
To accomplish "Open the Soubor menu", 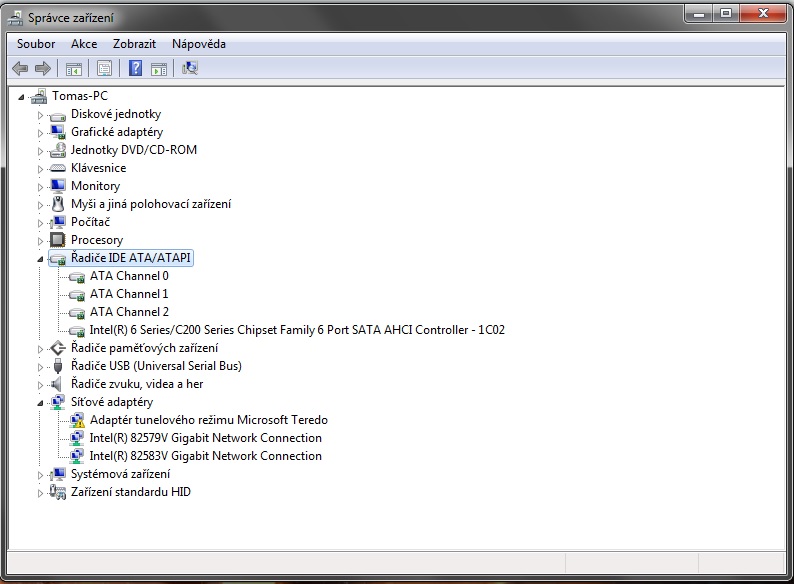I will pos(35,44).
